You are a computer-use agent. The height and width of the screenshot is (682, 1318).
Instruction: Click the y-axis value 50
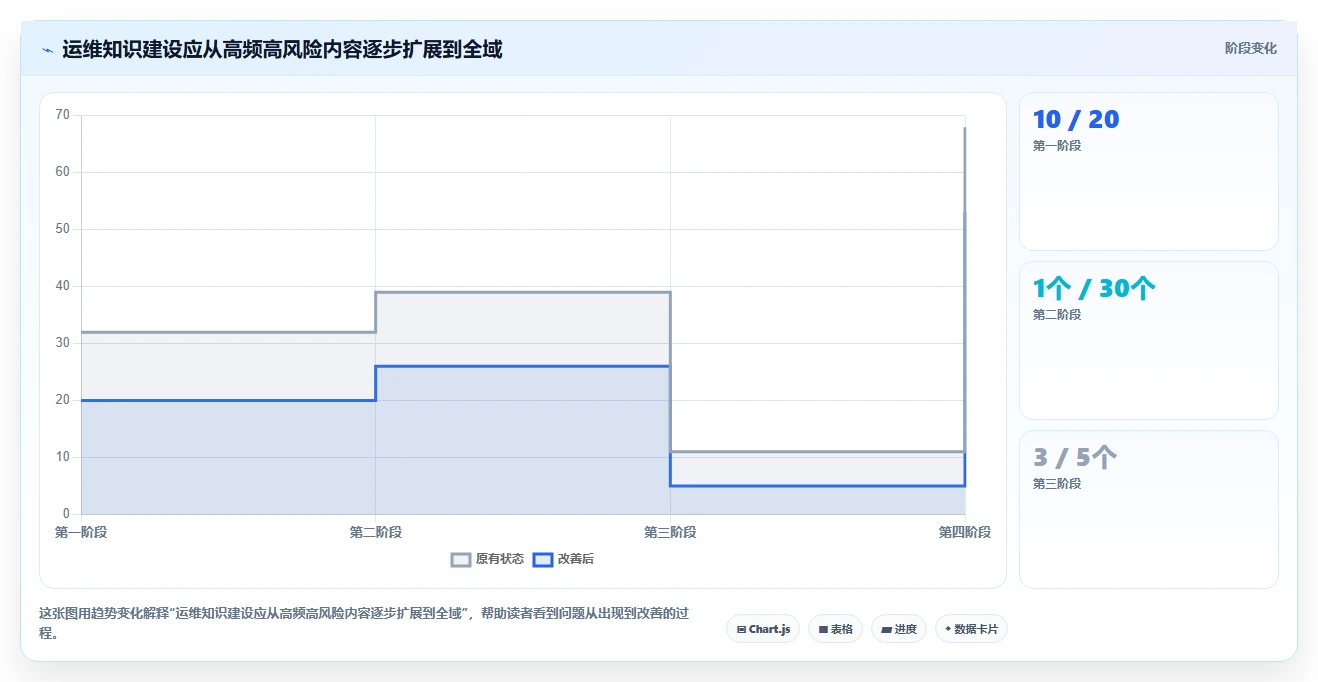63,229
